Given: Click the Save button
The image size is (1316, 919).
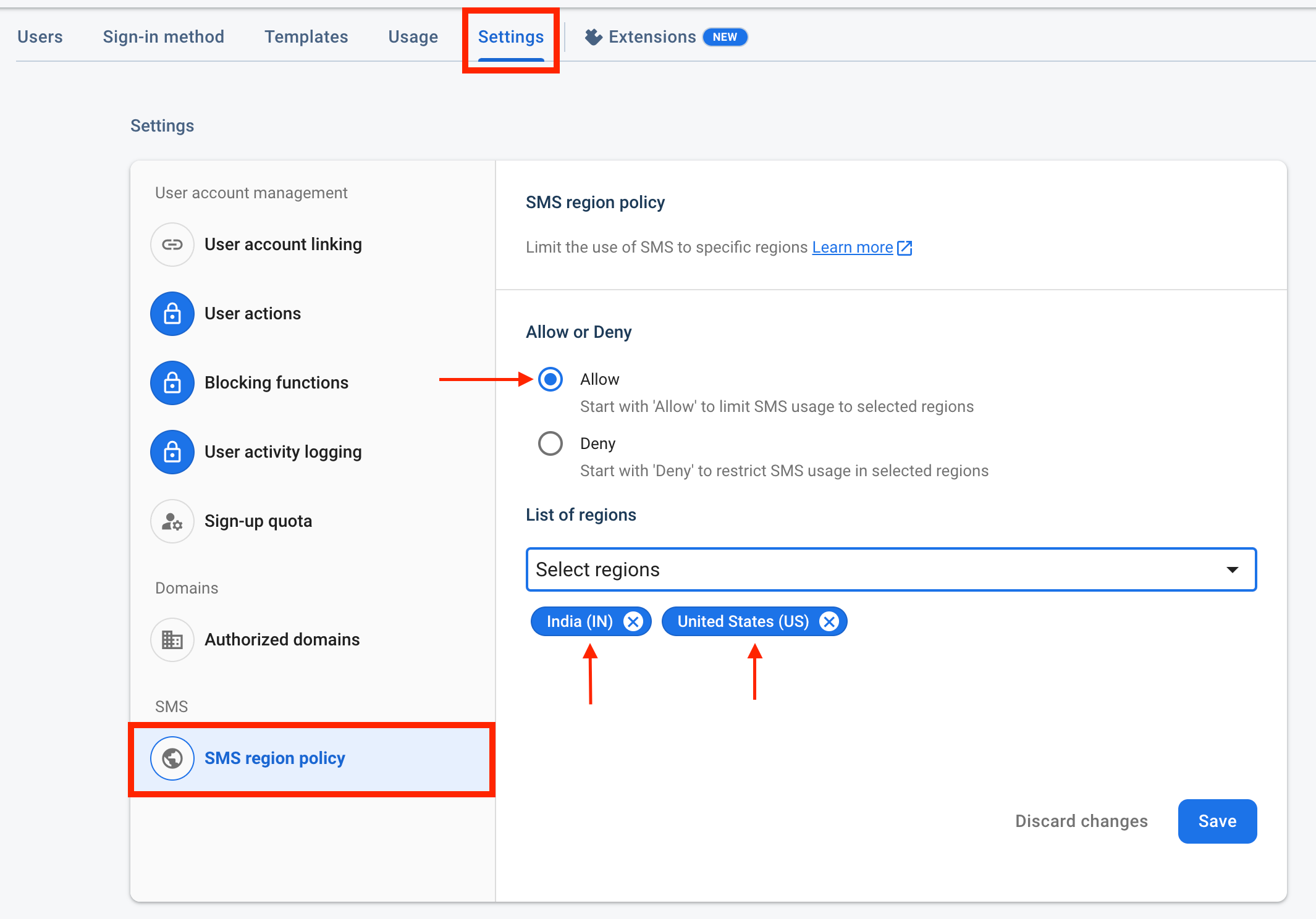Looking at the screenshot, I should click(1217, 821).
